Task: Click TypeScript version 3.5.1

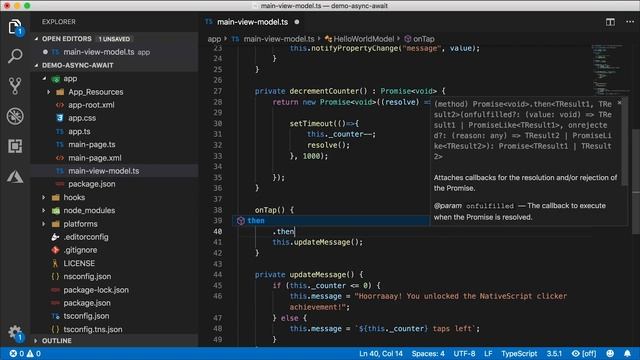Action: (x=554, y=353)
